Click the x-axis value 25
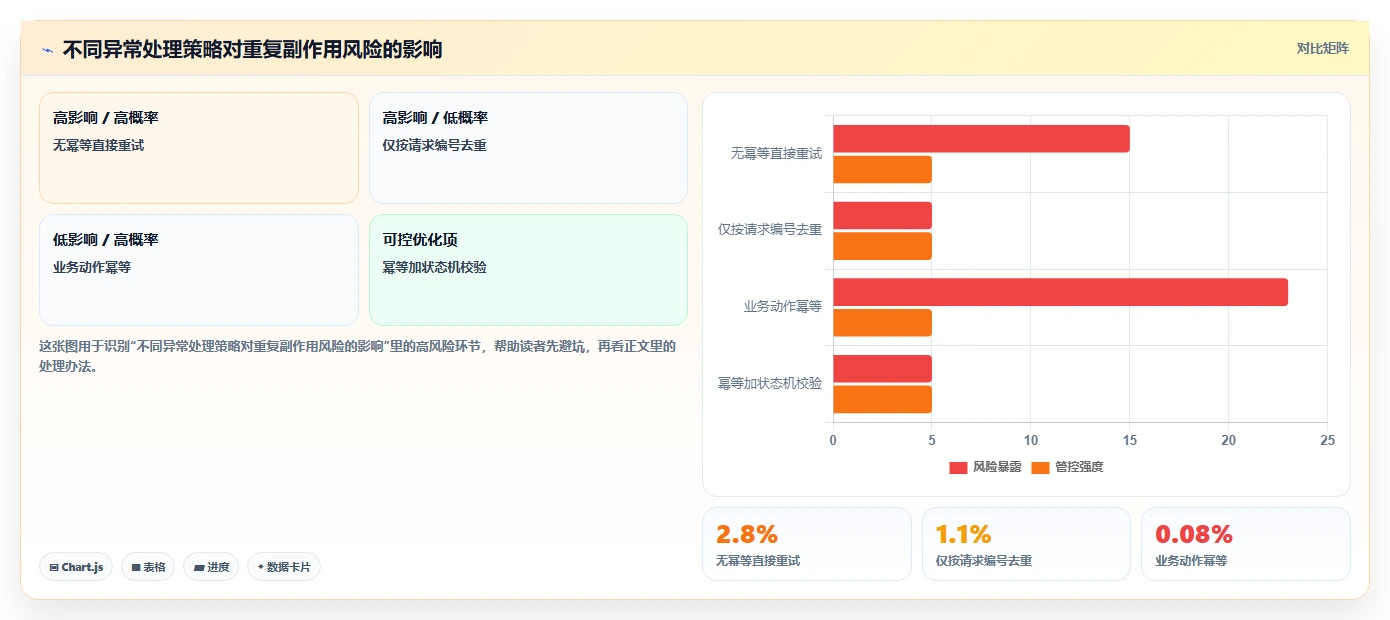 pyautogui.click(x=1327, y=440)
